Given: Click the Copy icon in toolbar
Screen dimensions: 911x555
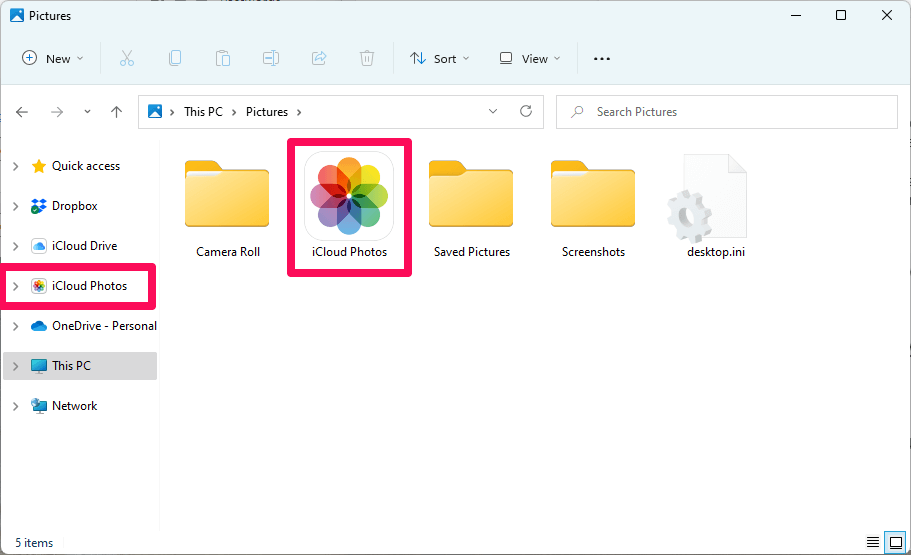Looking at the screenshot, I should (x=175, y=59).
